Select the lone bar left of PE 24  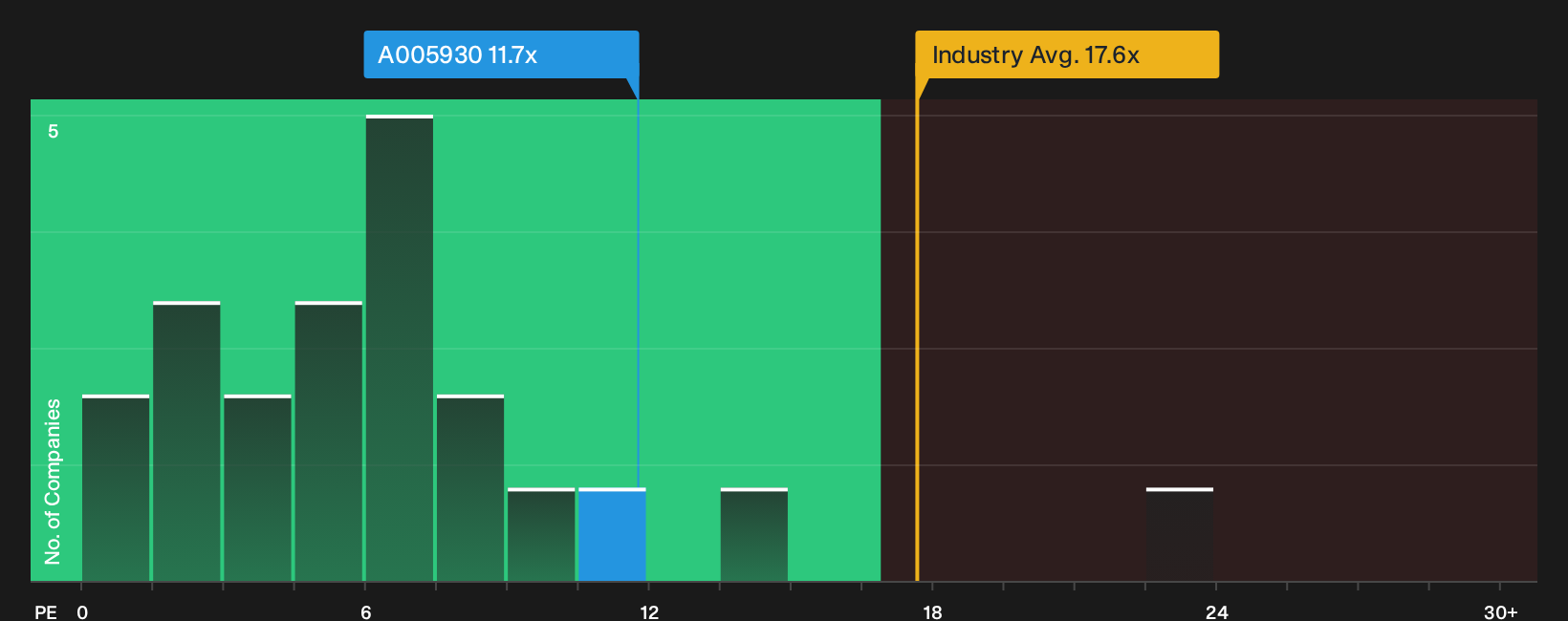(1180, 534)
